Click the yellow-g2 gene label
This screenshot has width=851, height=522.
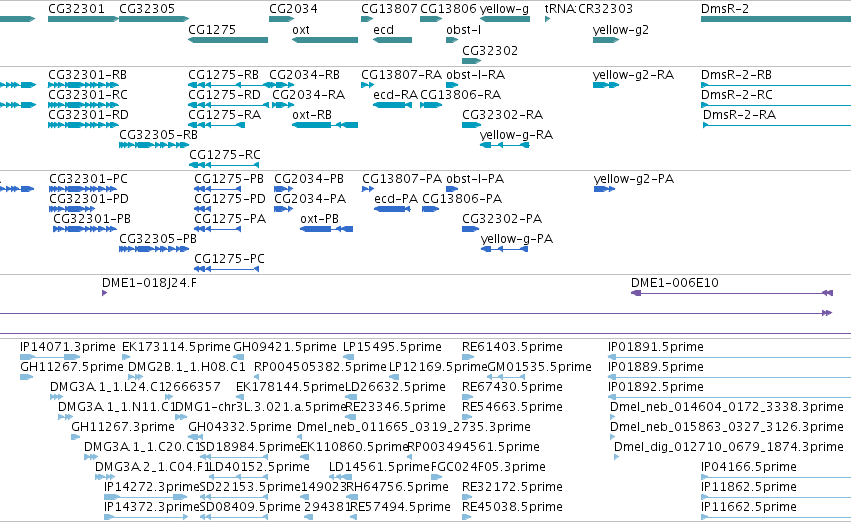click(620, 30)
